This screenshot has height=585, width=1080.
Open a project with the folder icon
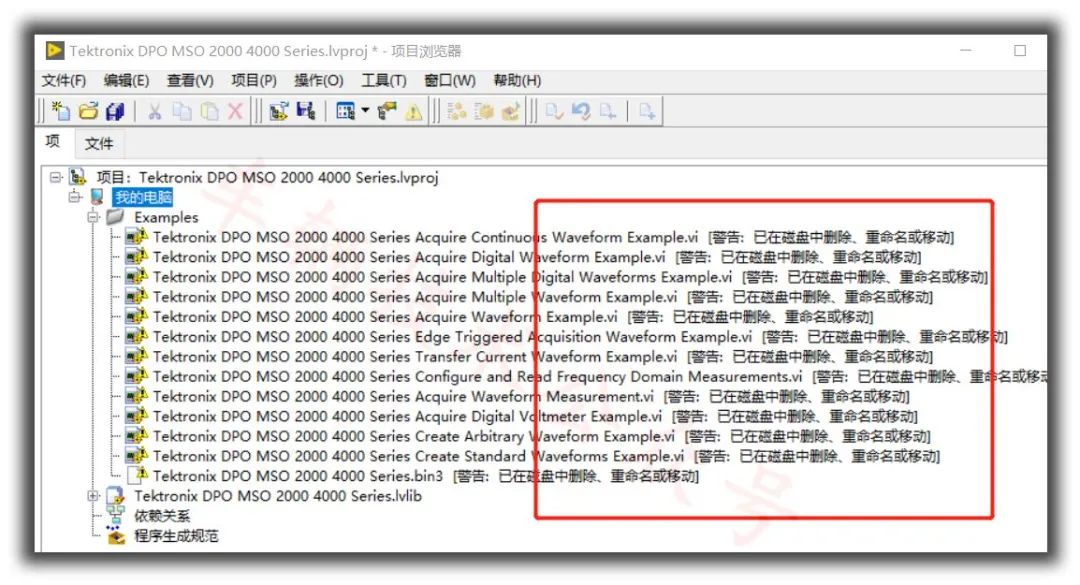tap(88, 111)
